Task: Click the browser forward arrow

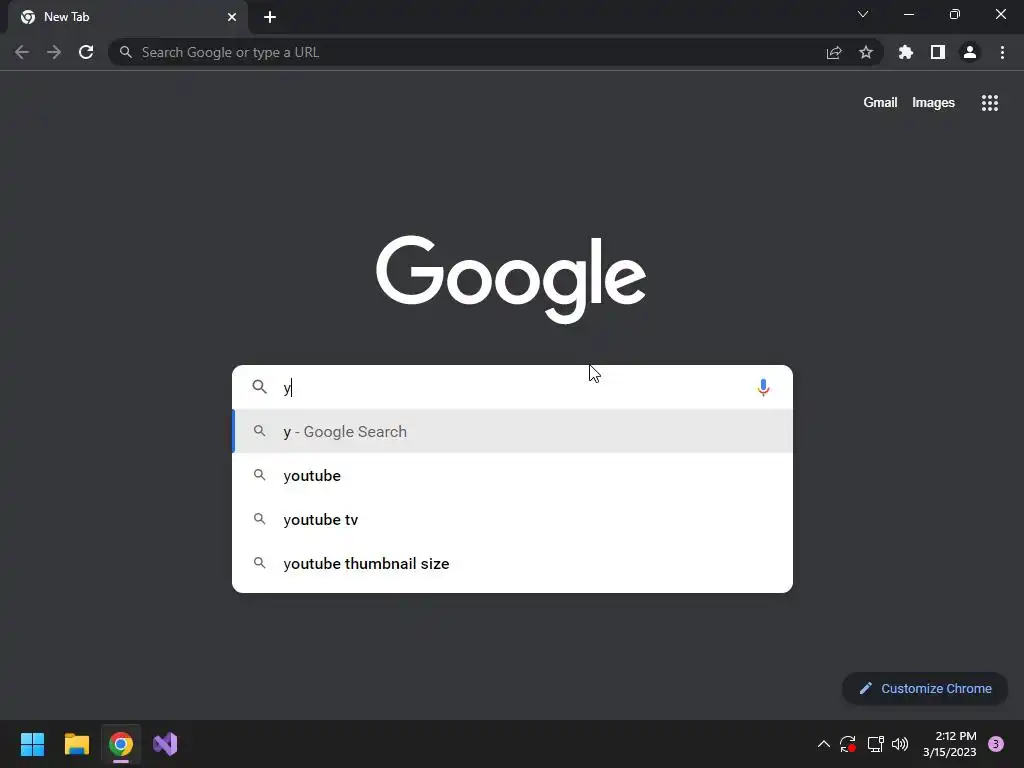Action: 54,52
